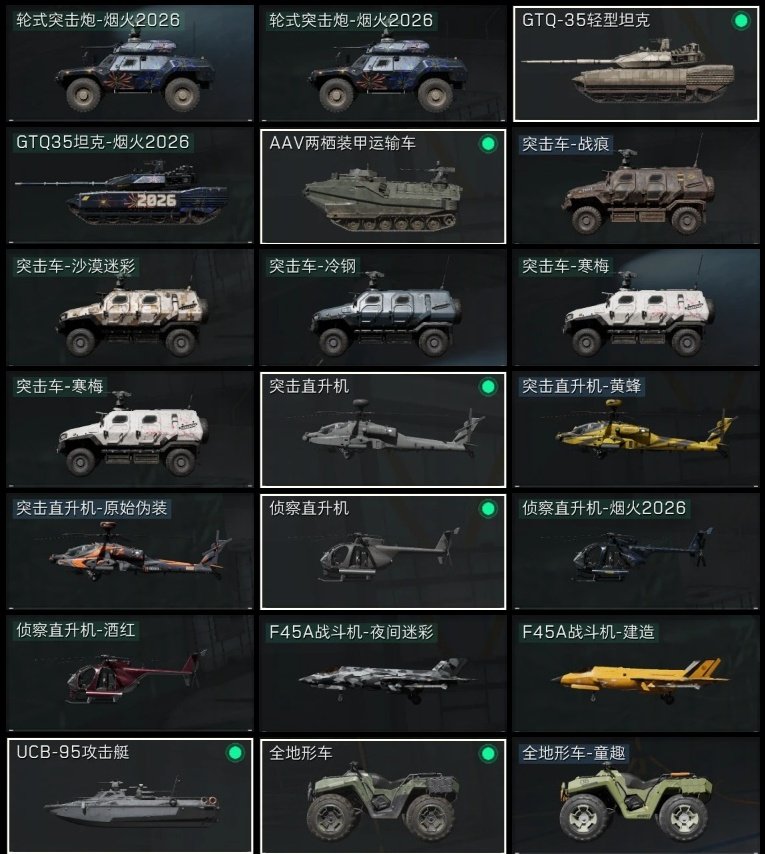Click the green equipped dot on 突击直升机

point(488,387)
